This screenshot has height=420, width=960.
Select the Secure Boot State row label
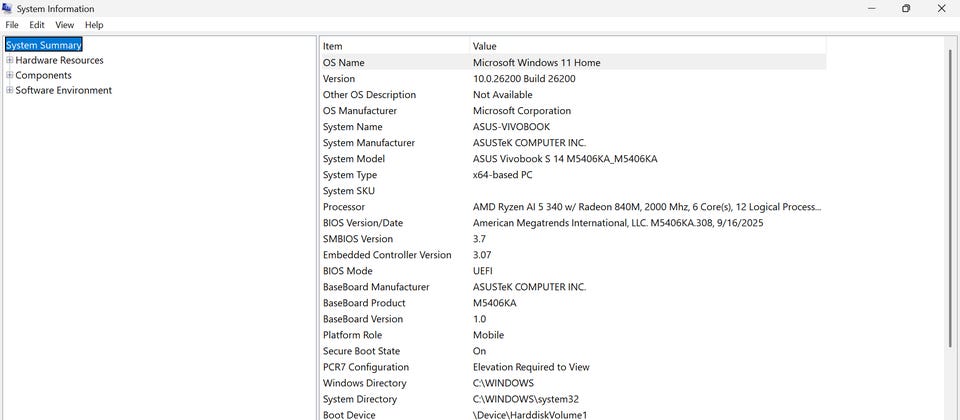[361, 351]
